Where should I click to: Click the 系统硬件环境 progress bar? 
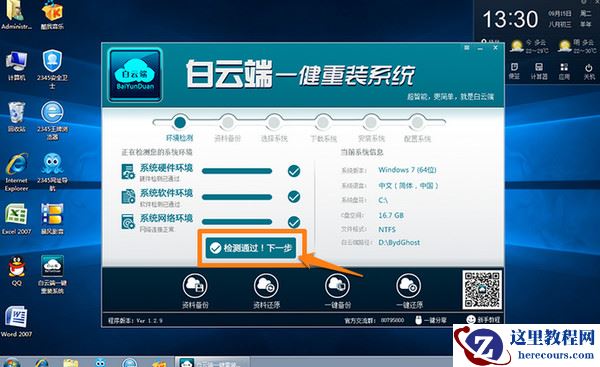237,171
